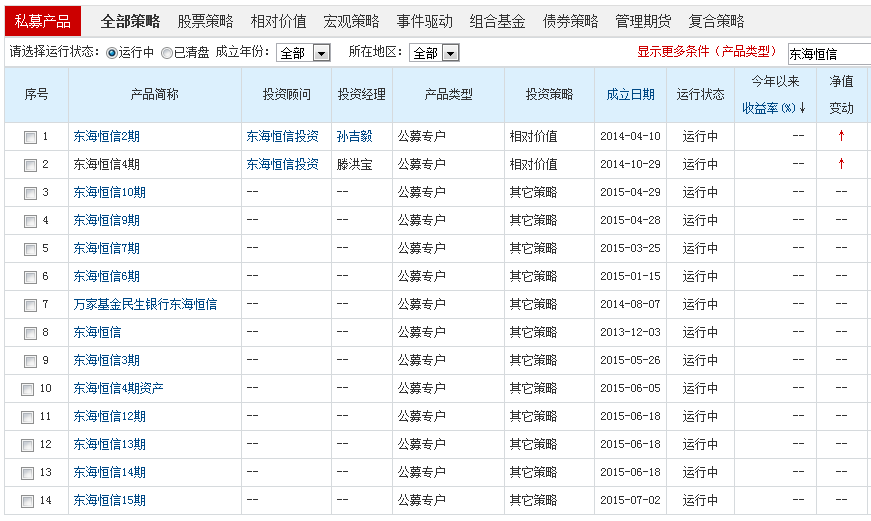This screenshot has height=521, width=871.
Task: Tick checkbox for row 14 东海恒信15期
Action: tap(27, 501)
